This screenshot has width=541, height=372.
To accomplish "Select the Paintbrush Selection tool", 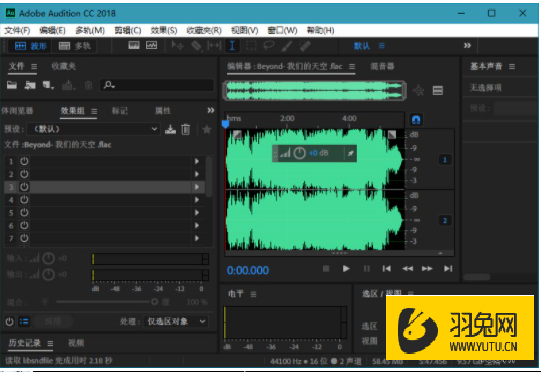I will tap(287, 46).
